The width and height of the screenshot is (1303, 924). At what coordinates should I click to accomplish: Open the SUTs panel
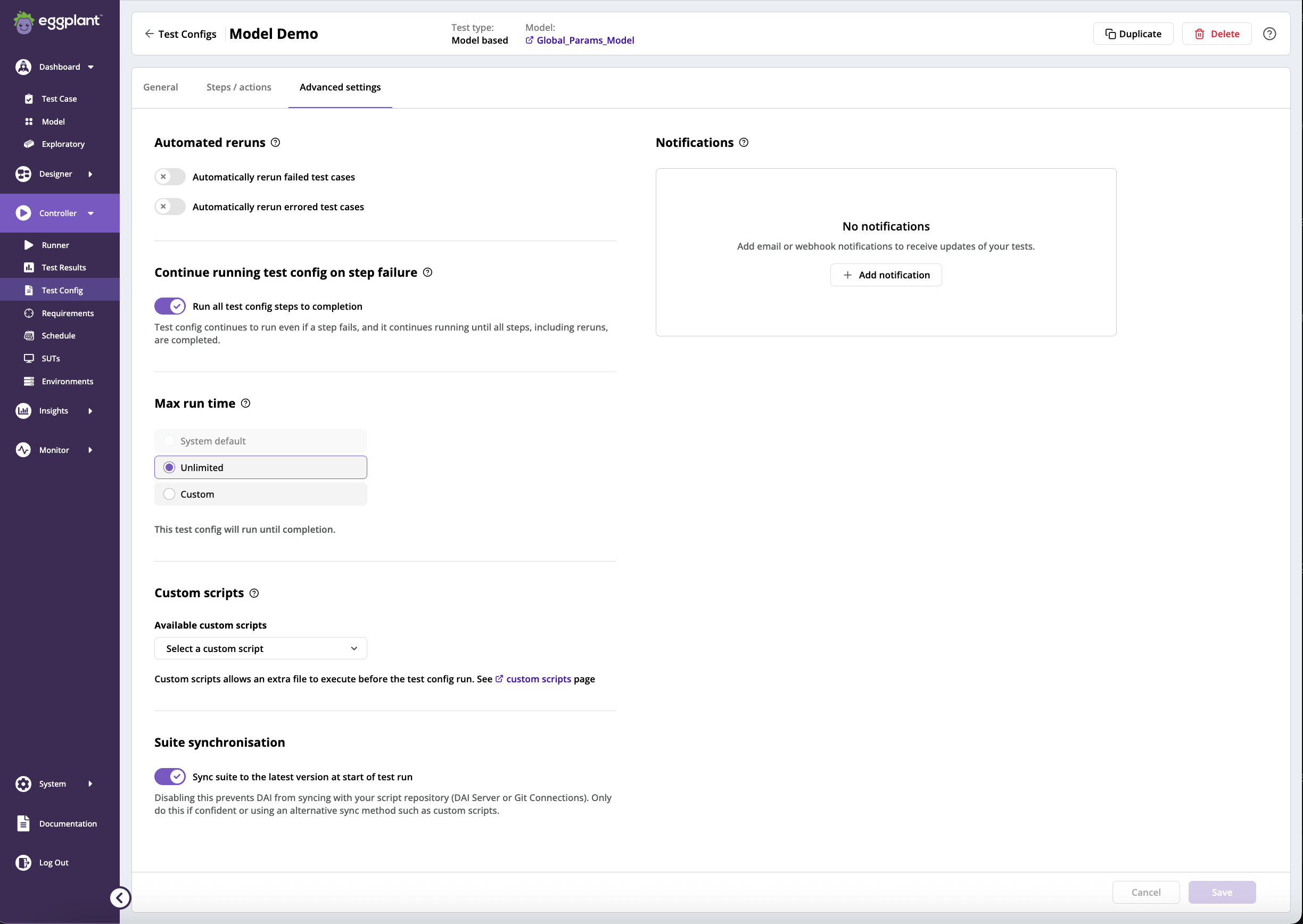tap(51, 358)
